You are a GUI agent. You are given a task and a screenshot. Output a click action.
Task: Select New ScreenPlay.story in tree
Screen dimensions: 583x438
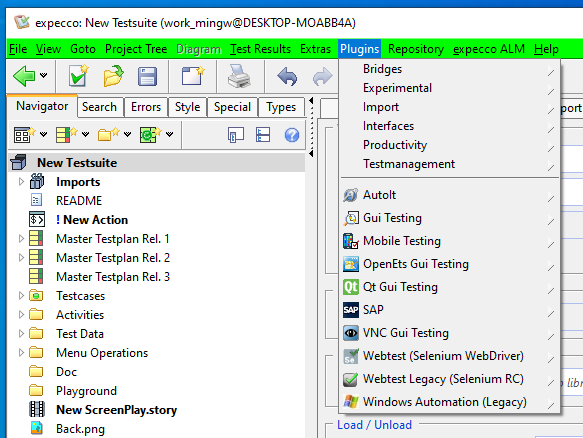(116, 410)
